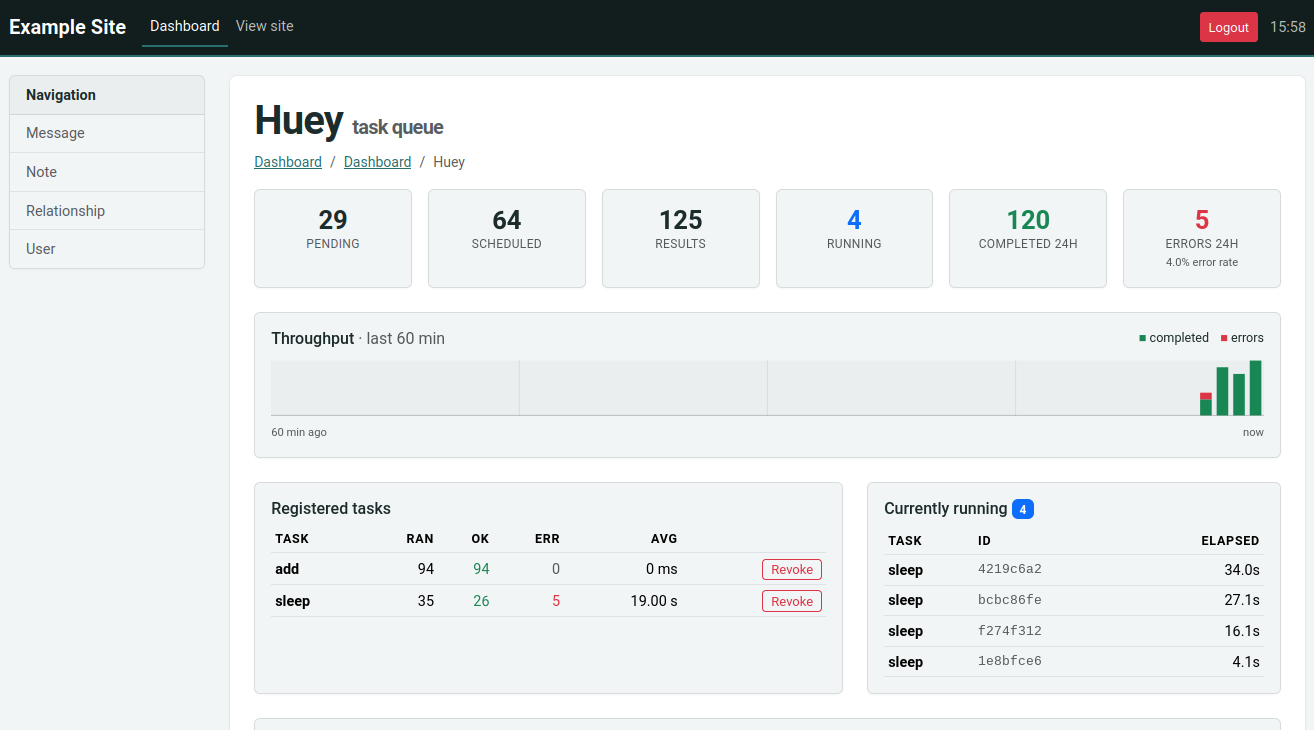
Task: Click the red 5 in sleep ERR column
Action: tap(556, 601)
